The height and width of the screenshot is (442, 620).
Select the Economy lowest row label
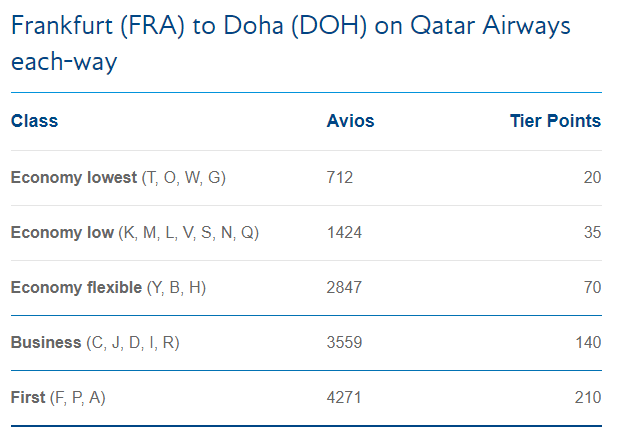pos(73,178)
